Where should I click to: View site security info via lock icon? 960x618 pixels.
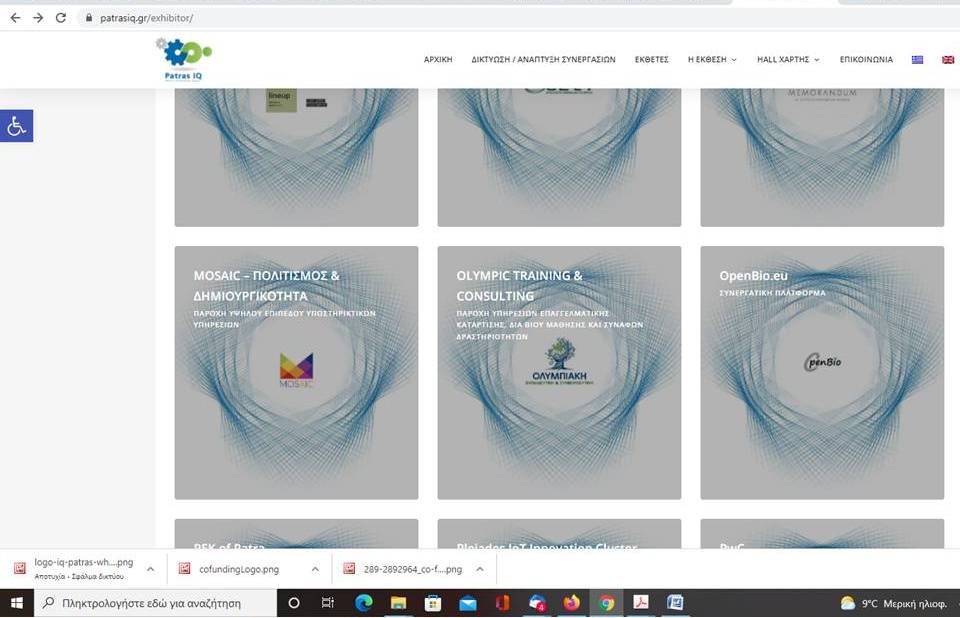coord(89,18)
